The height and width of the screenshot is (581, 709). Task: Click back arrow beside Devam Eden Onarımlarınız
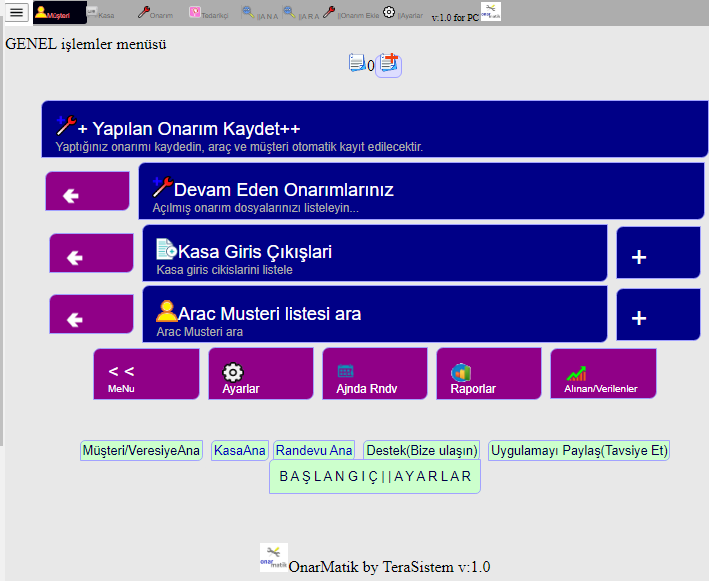point(87,191)
